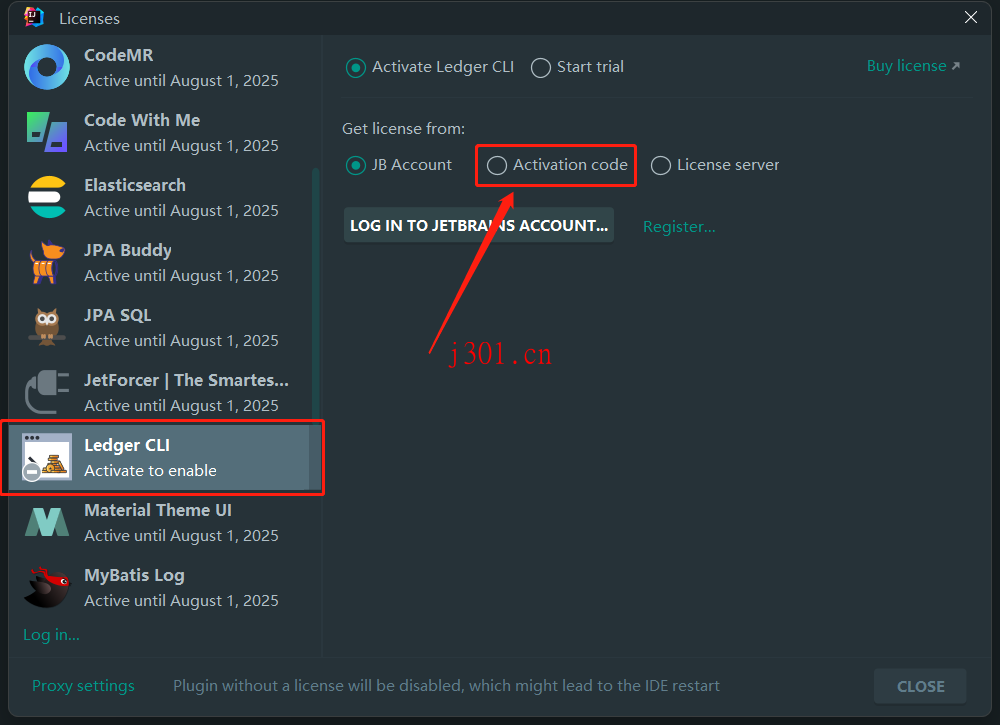Click the MyBatis Log bird icon

pyautogui.click(x=47, y=587)
